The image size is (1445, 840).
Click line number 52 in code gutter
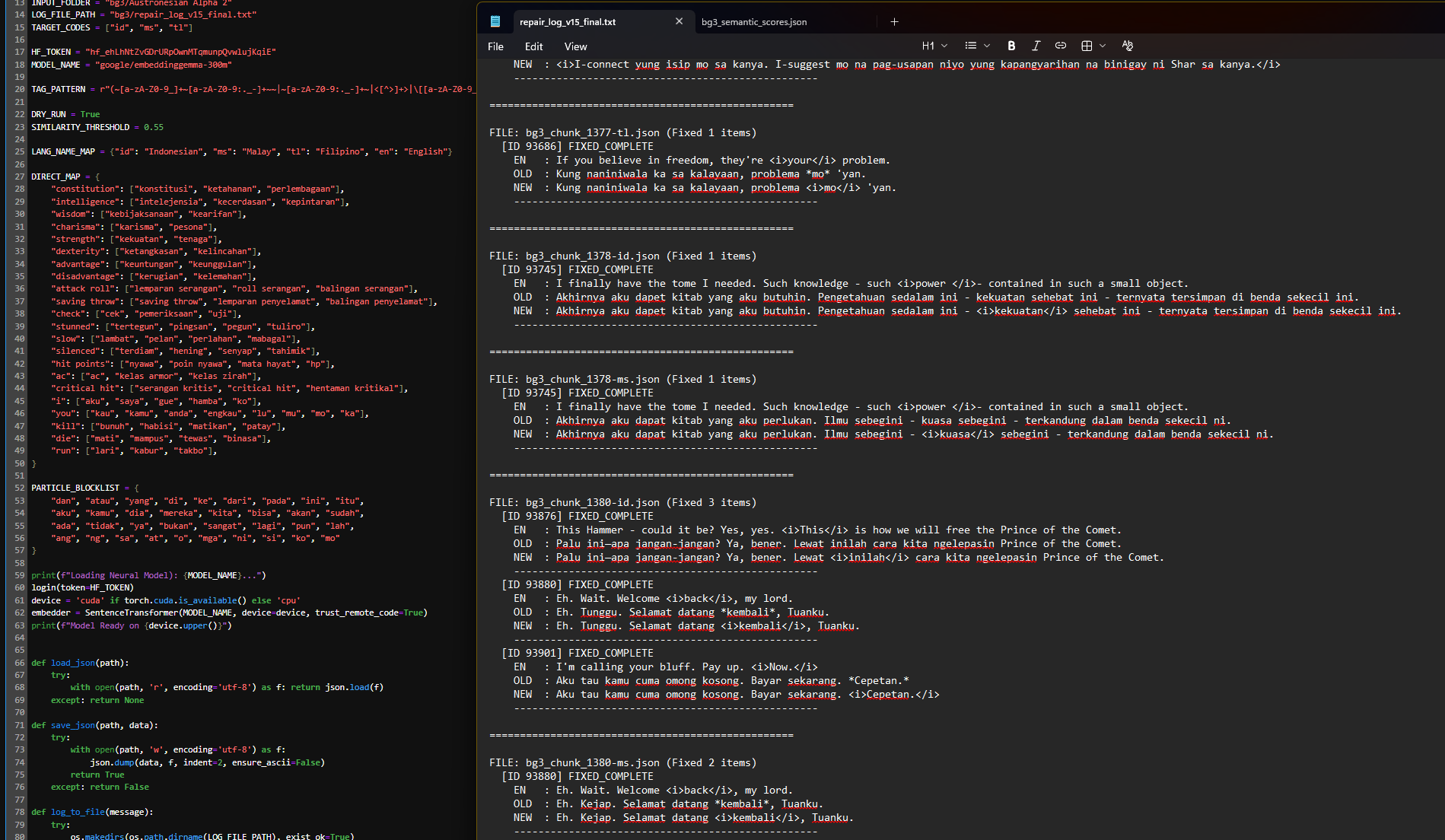tap(19, 488)
